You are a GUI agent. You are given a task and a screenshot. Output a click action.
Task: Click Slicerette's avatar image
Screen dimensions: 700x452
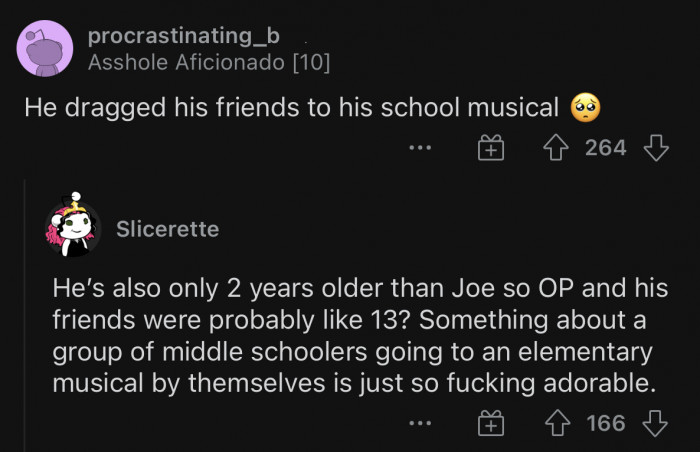pos(73,229)
